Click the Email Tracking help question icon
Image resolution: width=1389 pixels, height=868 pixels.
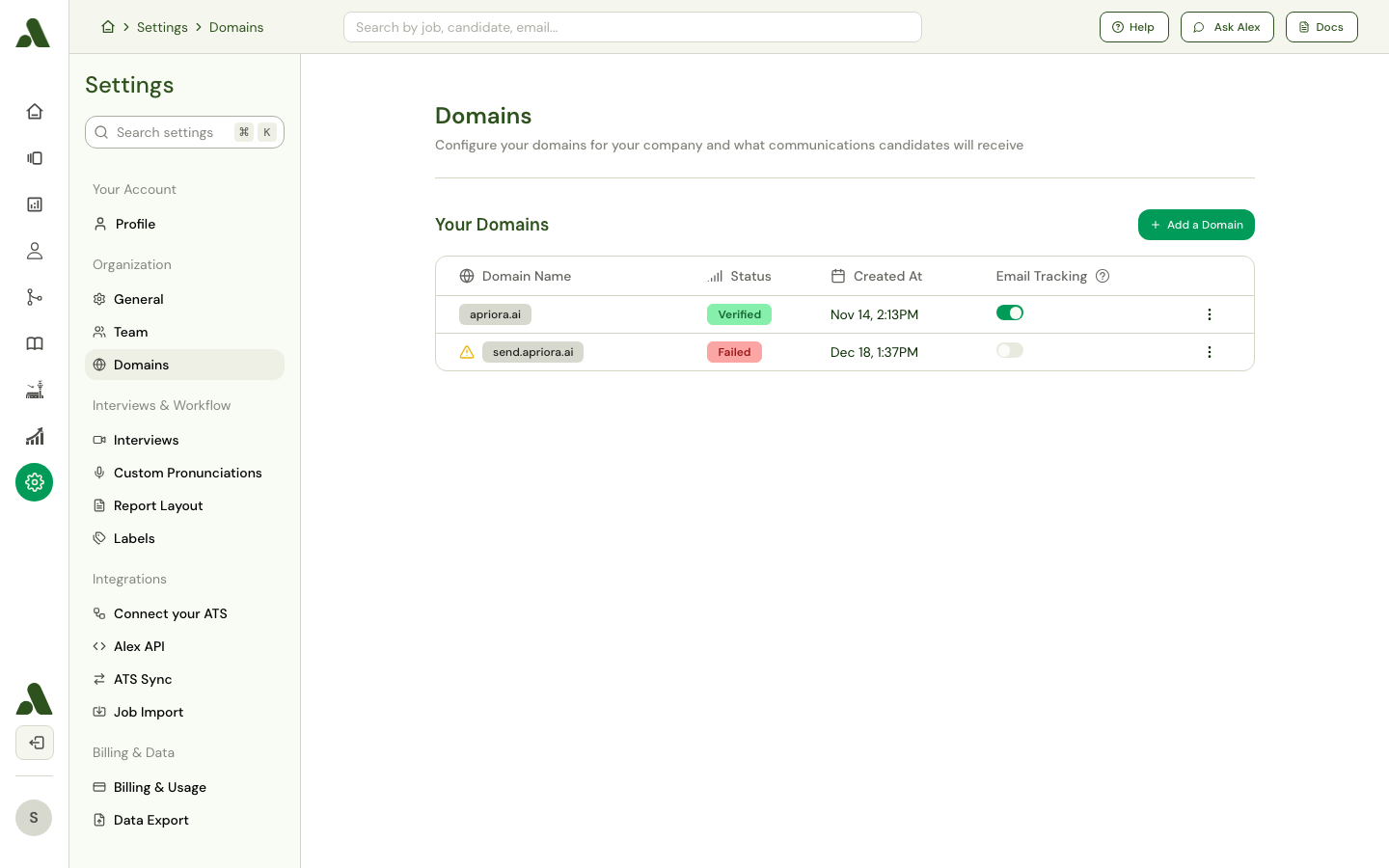pos(1103,276)
